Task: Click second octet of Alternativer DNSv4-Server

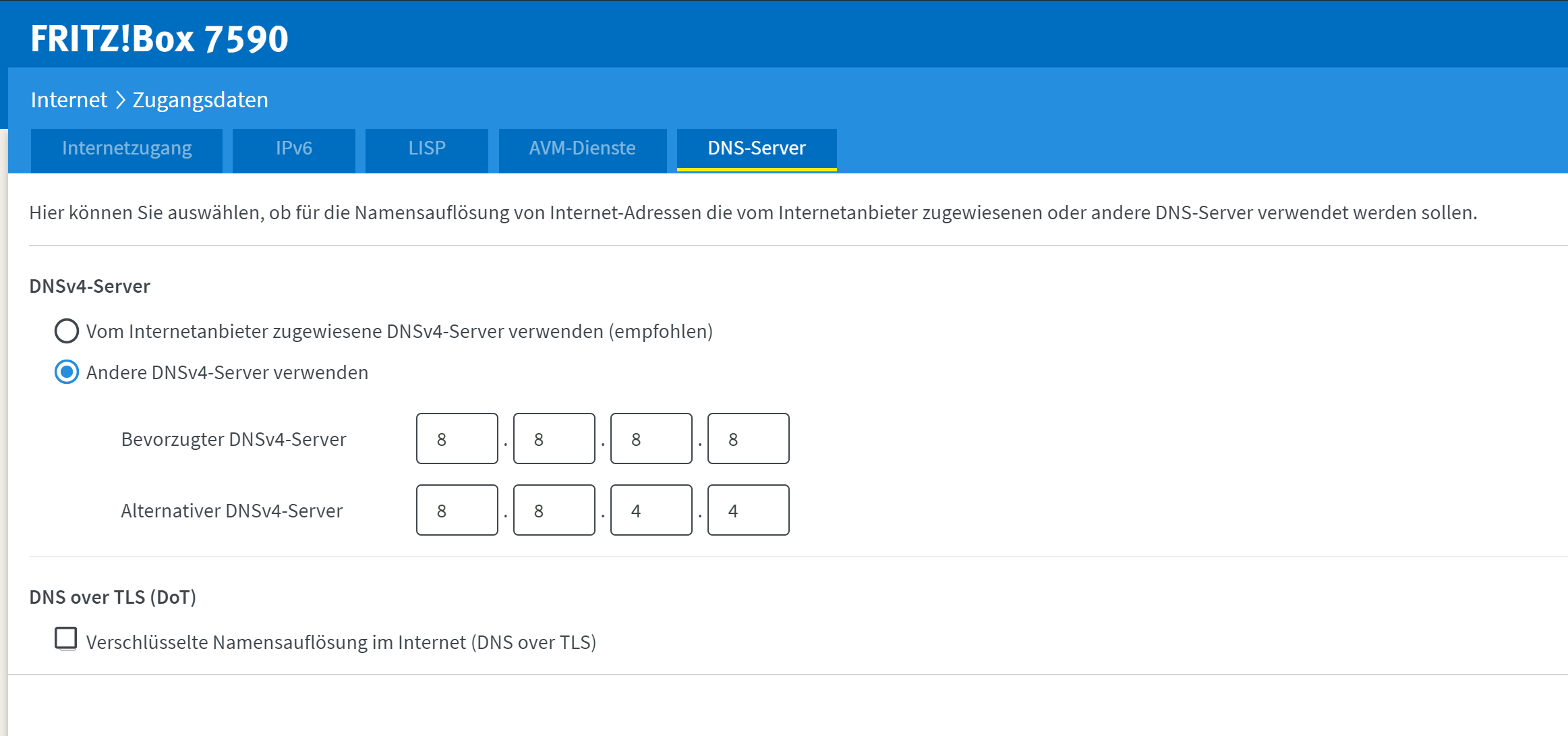Action: coord(554,510)
